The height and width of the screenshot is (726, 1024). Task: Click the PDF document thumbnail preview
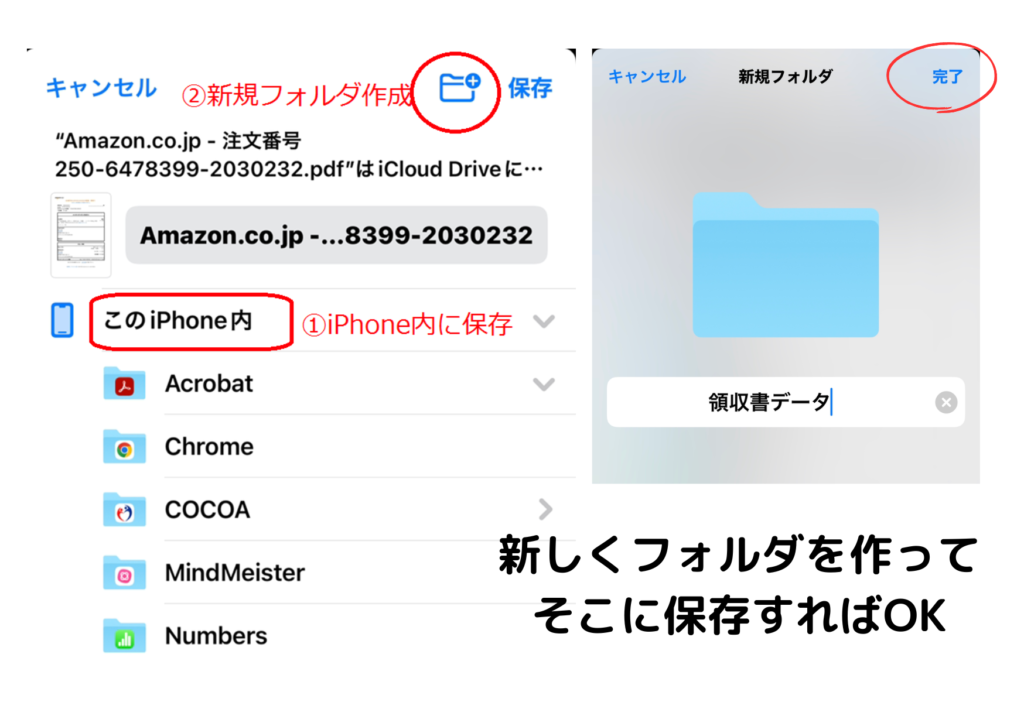coord(81,235)
